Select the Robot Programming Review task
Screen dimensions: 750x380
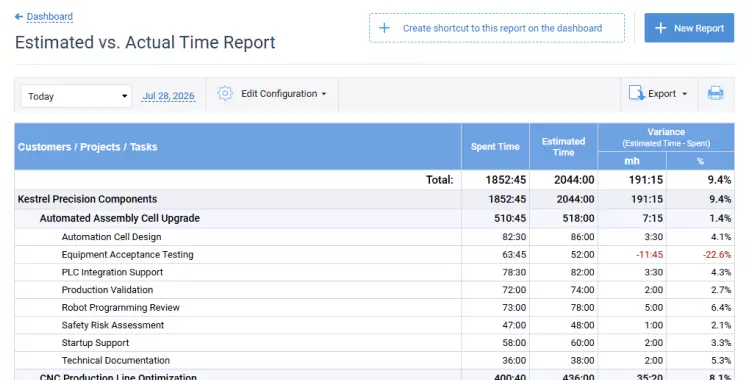pyautogui.click(x=374, y=308)
